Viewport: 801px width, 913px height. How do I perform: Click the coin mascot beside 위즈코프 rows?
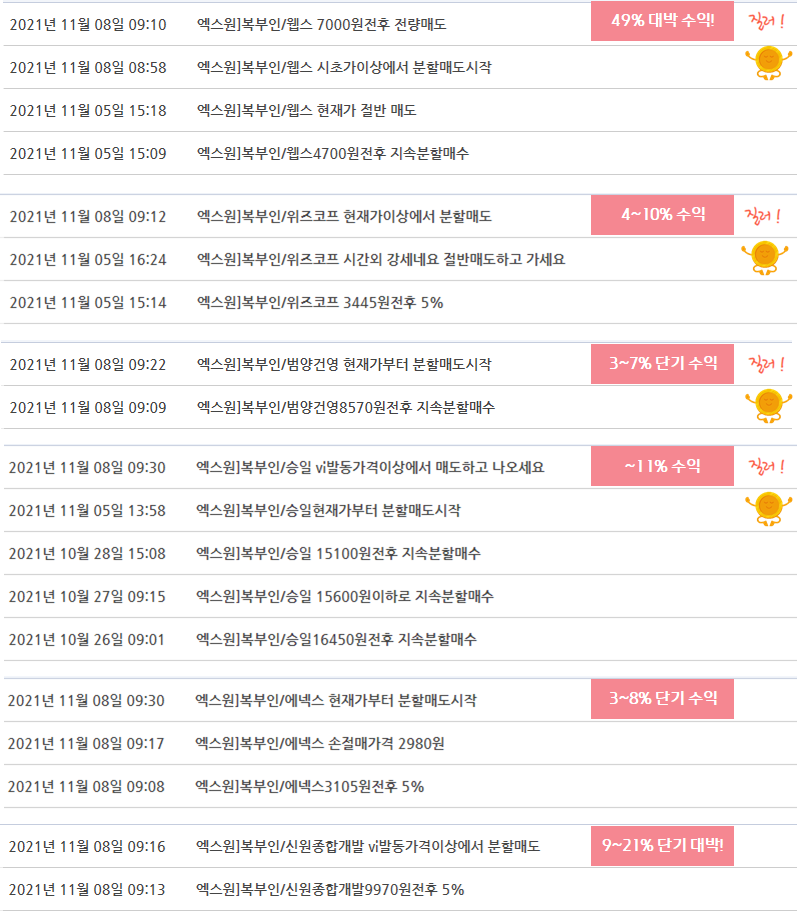pos(765,258)
